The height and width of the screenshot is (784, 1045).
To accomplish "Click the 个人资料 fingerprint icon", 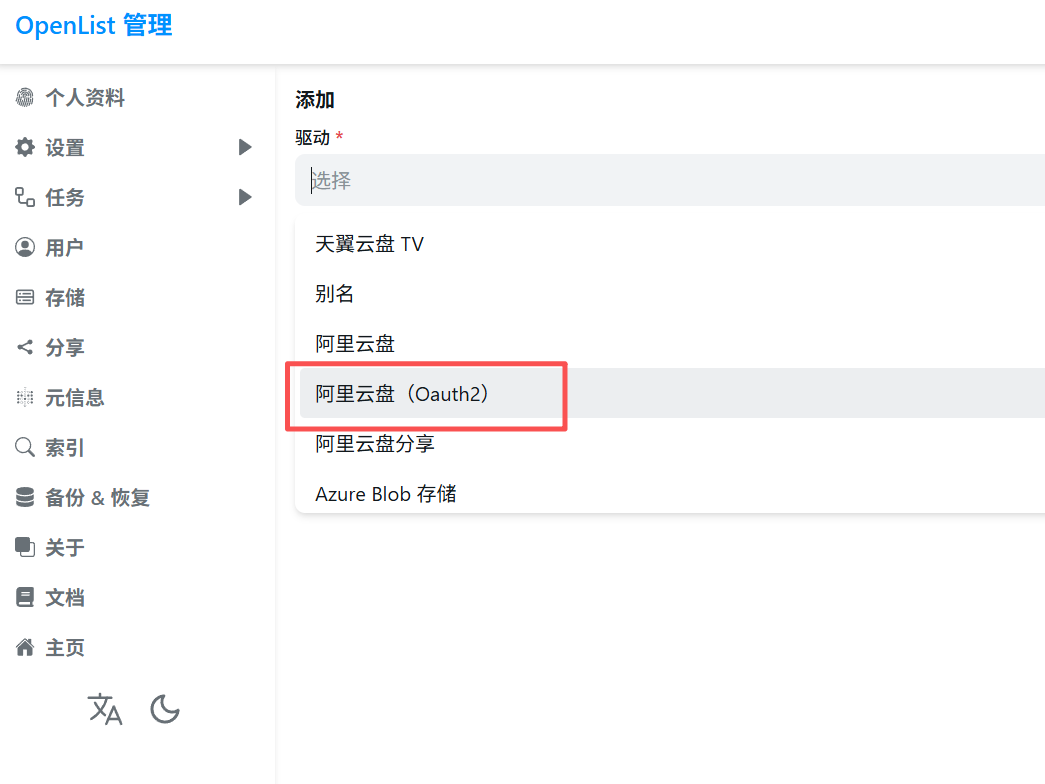I will [x=25, y=97].
